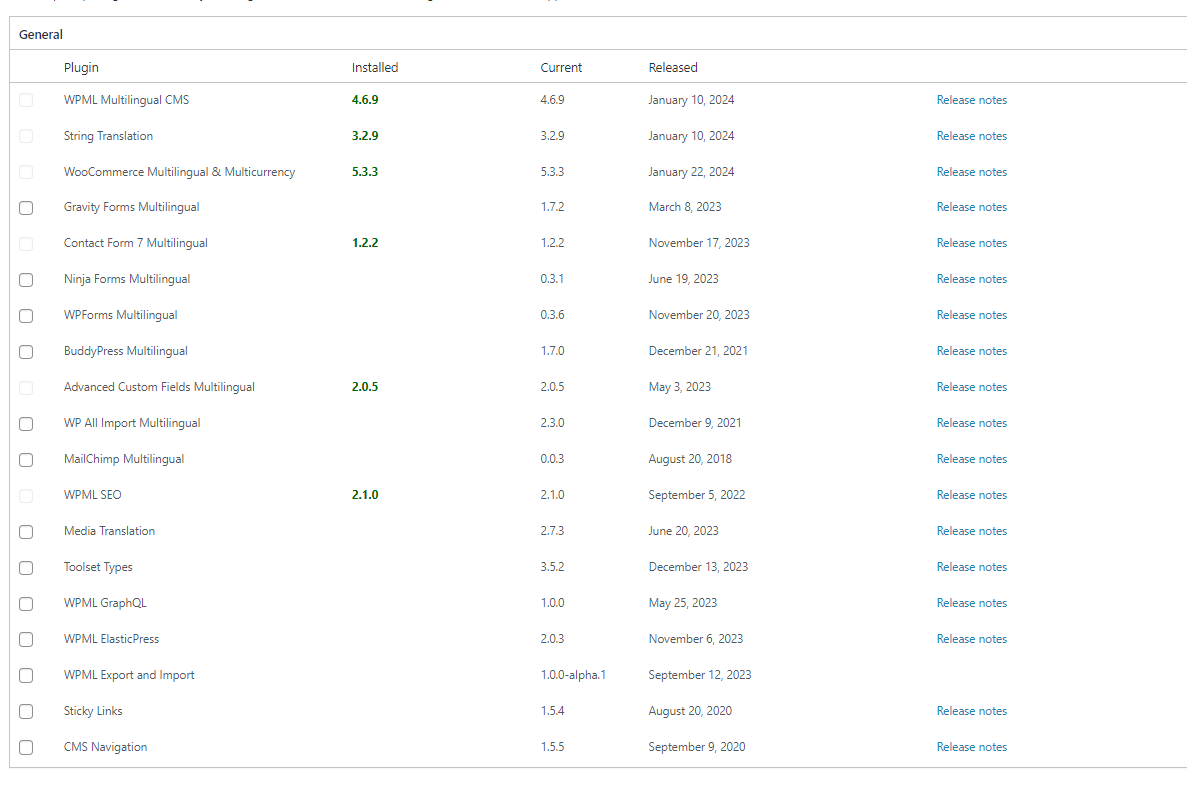Image resolution: width=1187 pixels, height=791 pixels.
Task: View Release notes for WPML GraphQL
Action: click(x=971, y=603)
